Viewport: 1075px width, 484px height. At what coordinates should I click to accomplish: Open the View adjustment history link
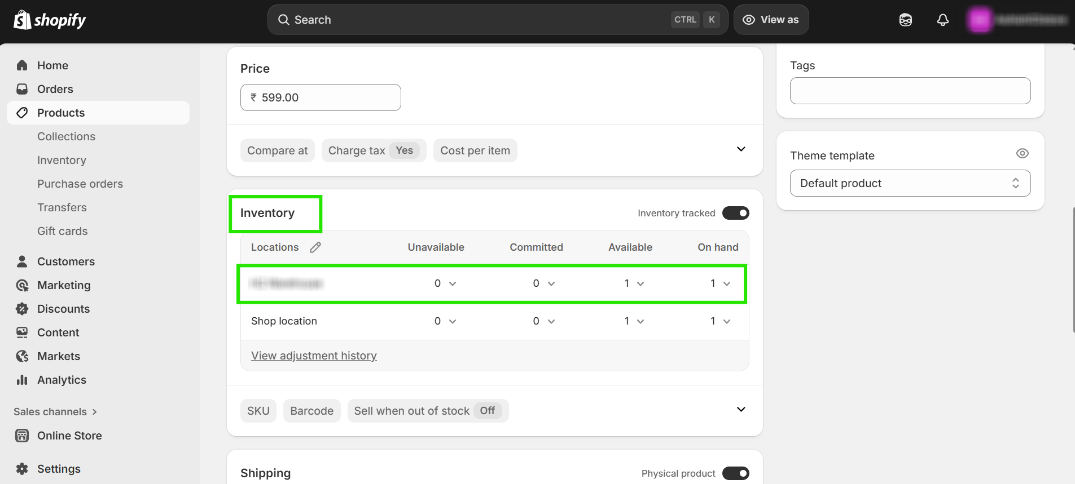[x=314, y=355]
